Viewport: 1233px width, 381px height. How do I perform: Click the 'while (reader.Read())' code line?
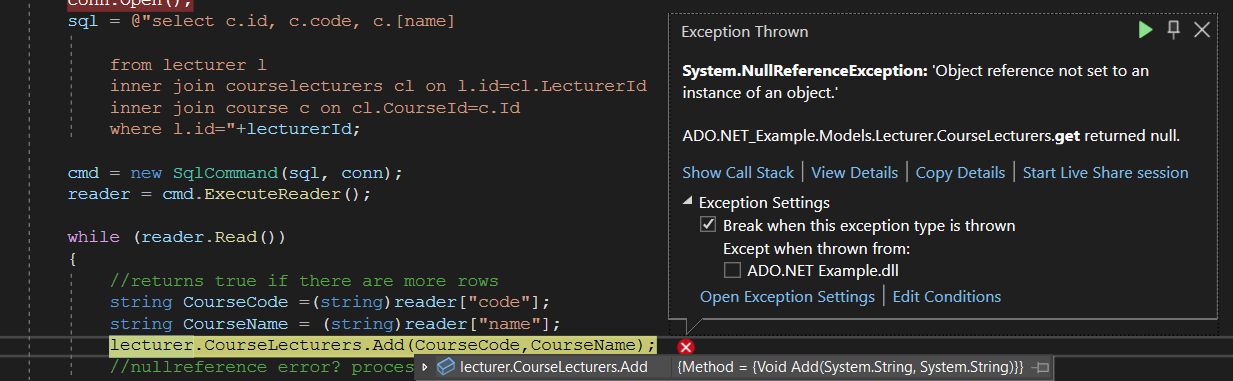click(176, 237)
